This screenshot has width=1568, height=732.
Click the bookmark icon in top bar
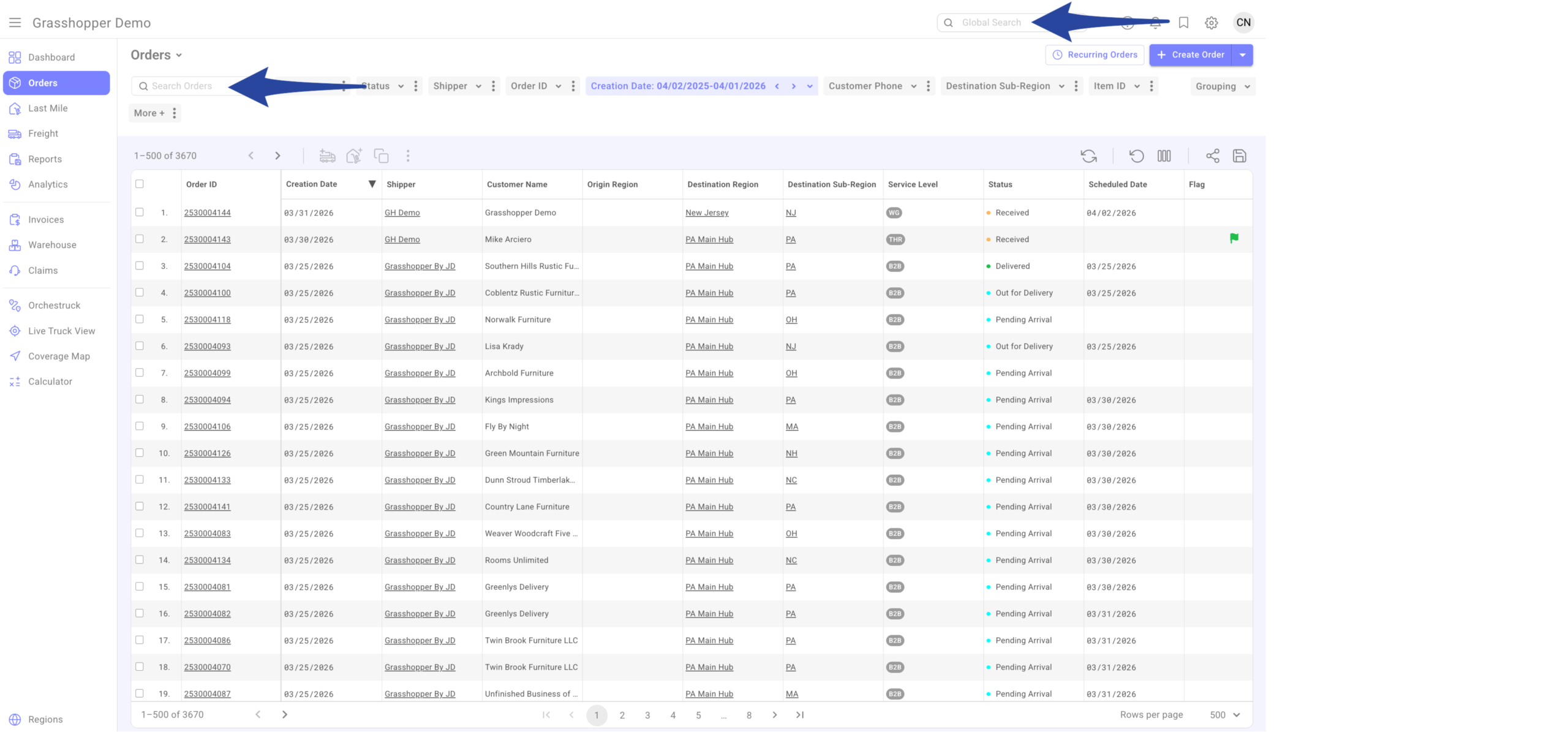[x=1183, y=23]
